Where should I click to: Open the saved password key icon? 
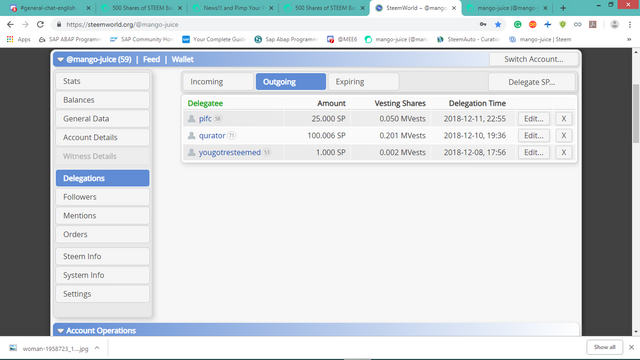pos(483,24)
